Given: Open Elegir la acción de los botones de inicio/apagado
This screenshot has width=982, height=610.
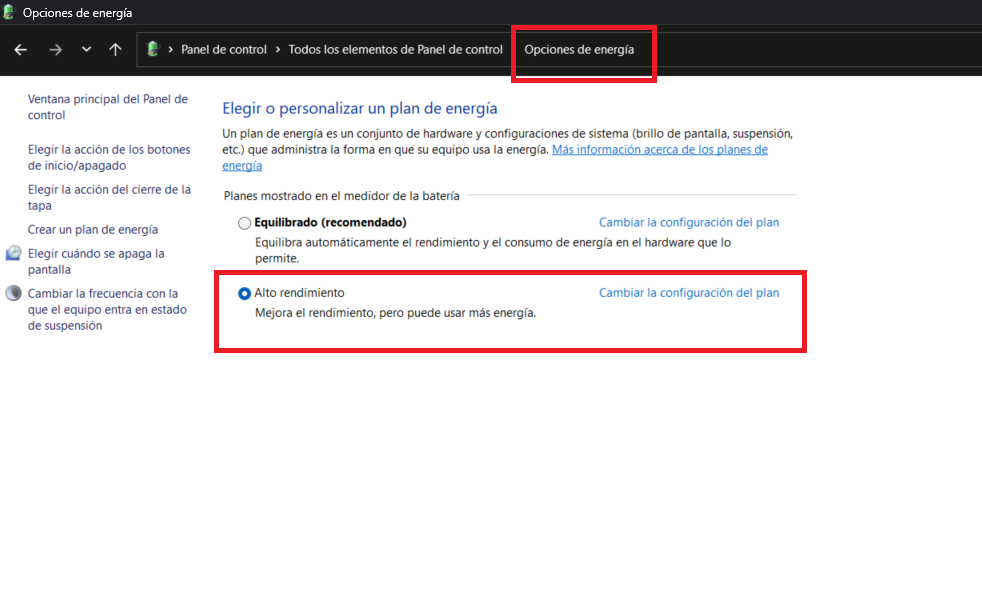Looking at the screenshot, I should click(109, 157).
